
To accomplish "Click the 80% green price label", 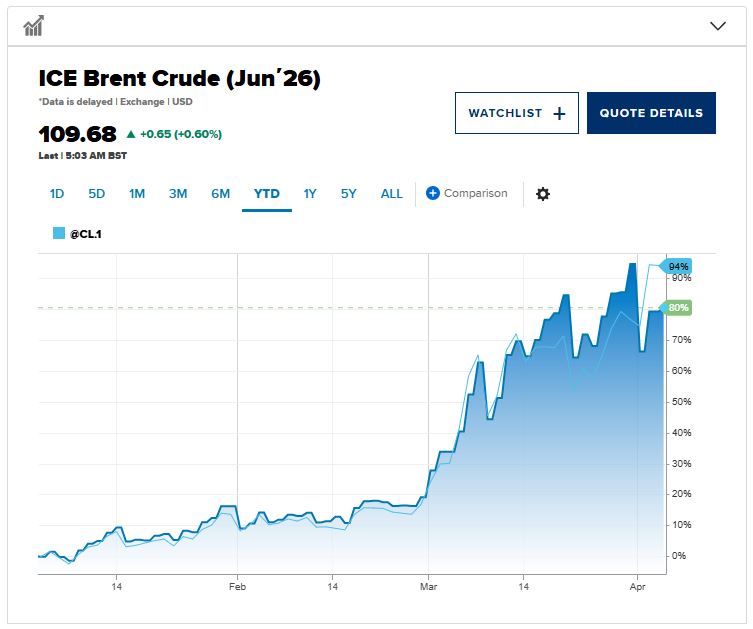I will click(678, 308).
